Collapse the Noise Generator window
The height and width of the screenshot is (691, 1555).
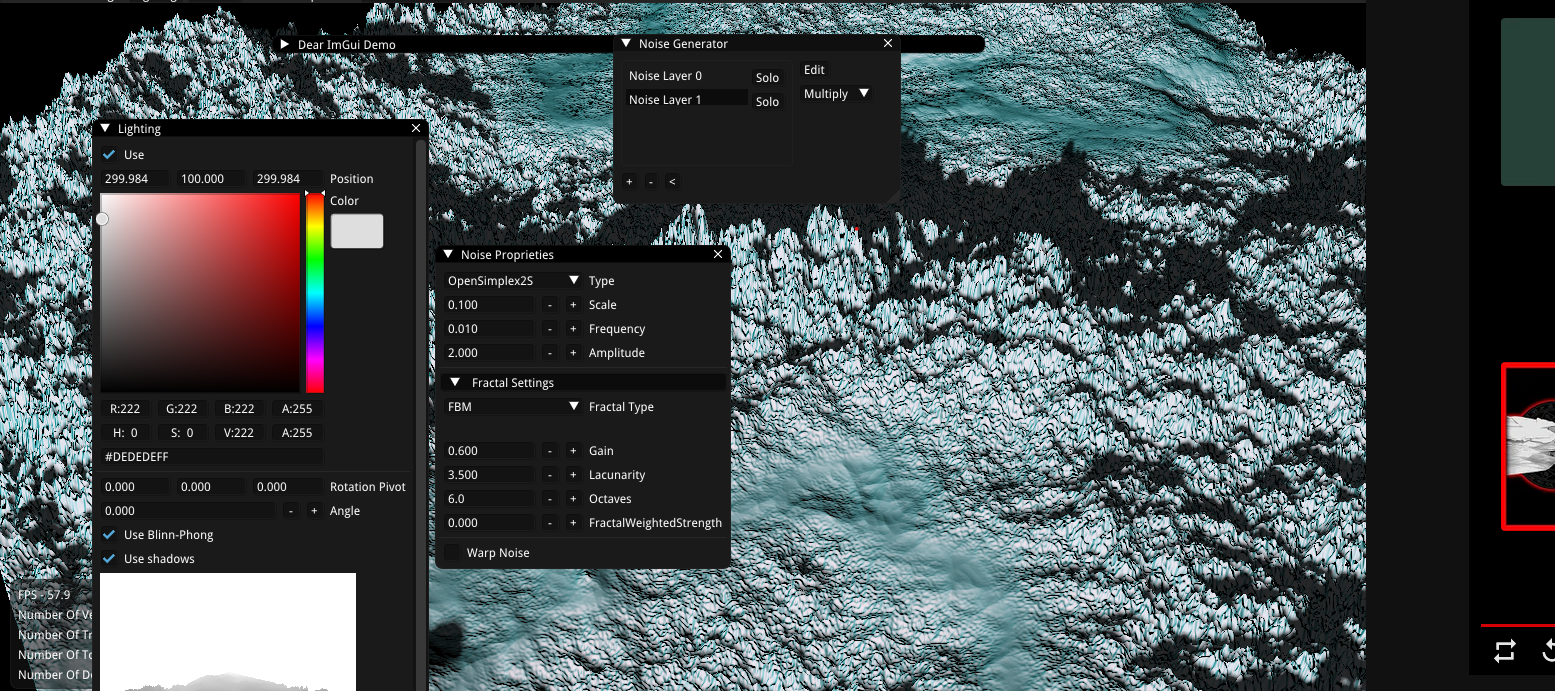click(x=626, y=44)
